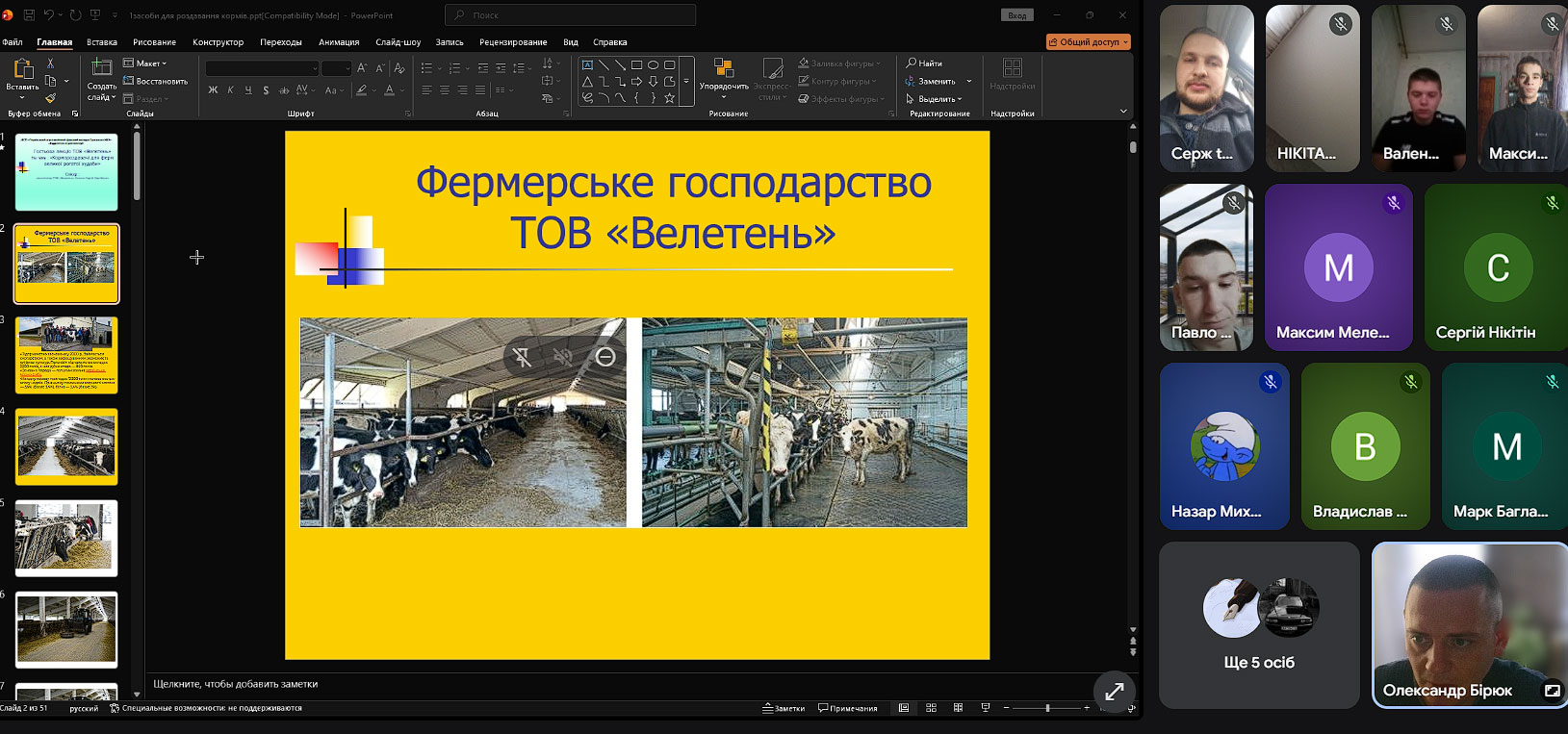Toggle the Заметки notes pane
The width and height of the screenshot is (1568, 734).
pos(784,708)
